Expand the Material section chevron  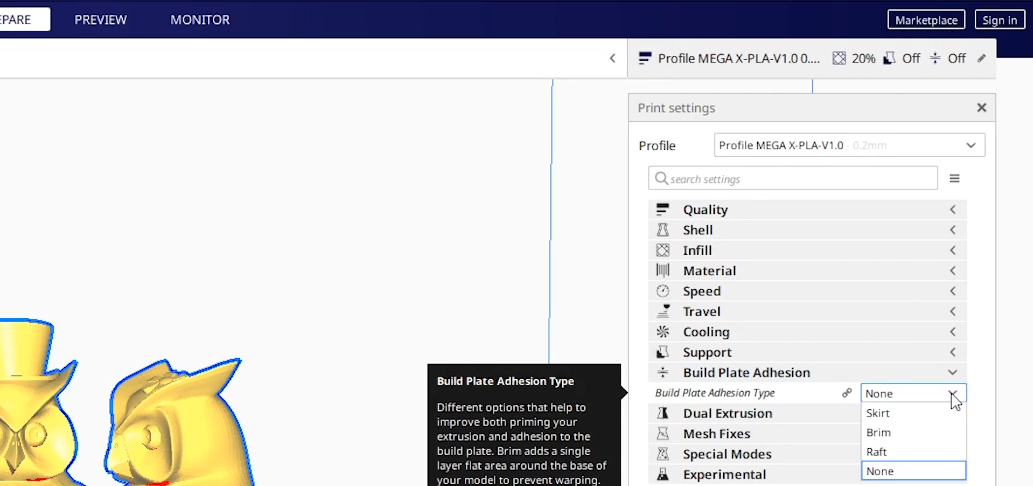pyautogui.click(x=953, y=271)
